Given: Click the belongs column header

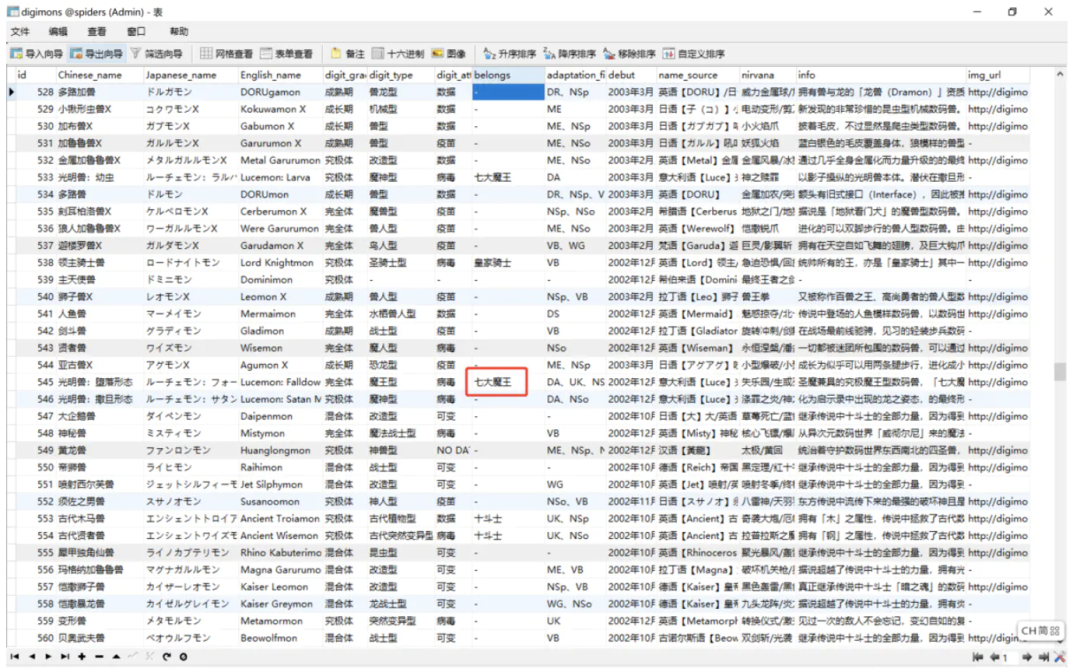Looking at the screenshot, I should [x=508, y=75].
